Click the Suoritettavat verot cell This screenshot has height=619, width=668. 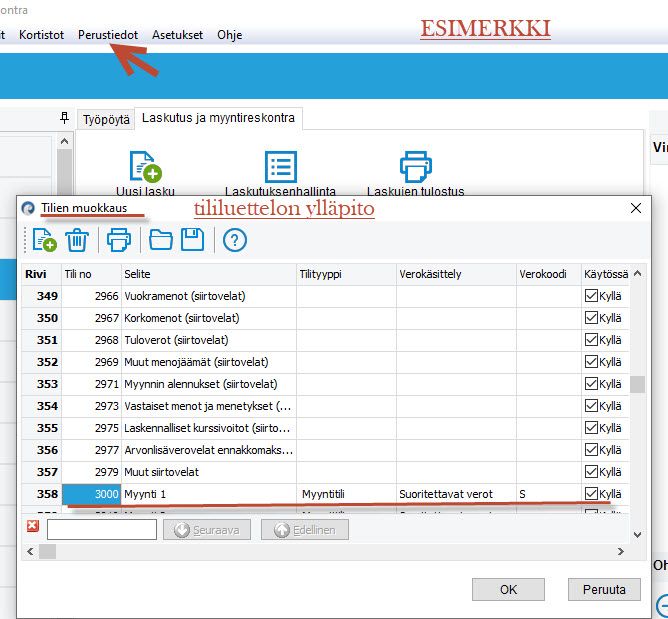[456, 494]
